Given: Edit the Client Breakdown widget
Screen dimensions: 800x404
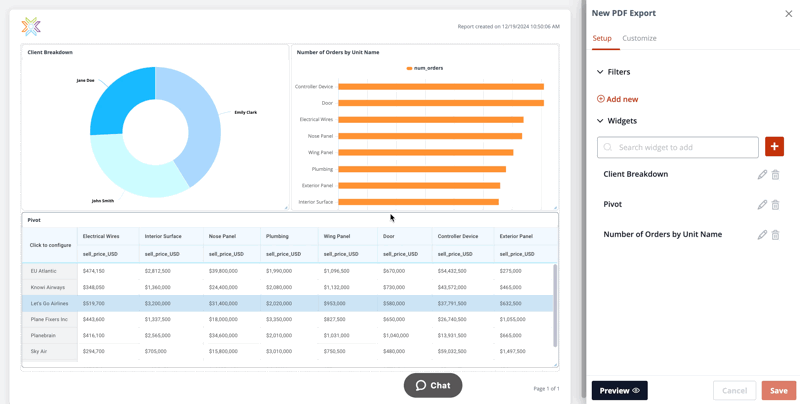Looking at the screenshot, I should coord(762,174).
